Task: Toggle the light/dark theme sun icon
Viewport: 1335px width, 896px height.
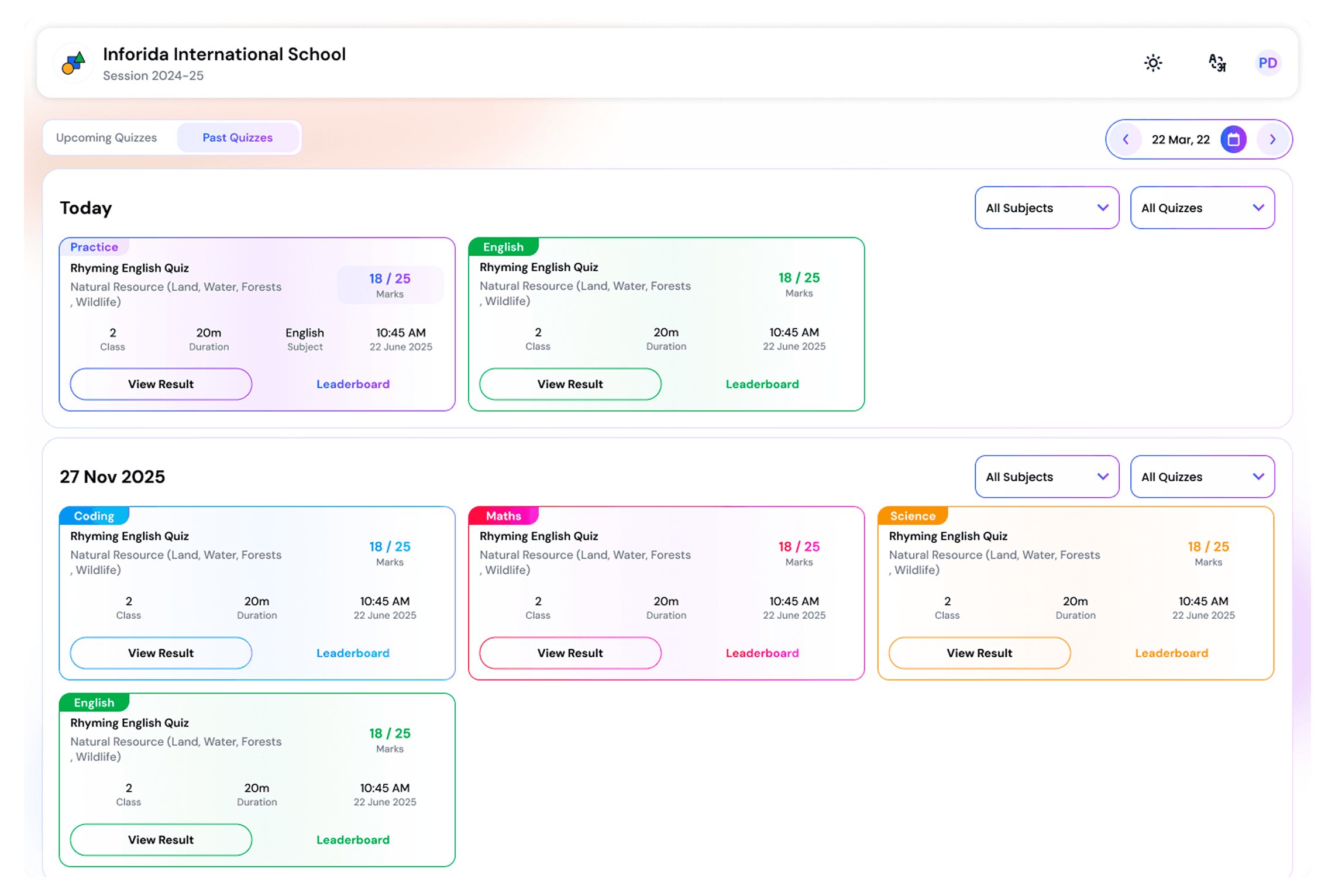Action: pos(1152,63)
